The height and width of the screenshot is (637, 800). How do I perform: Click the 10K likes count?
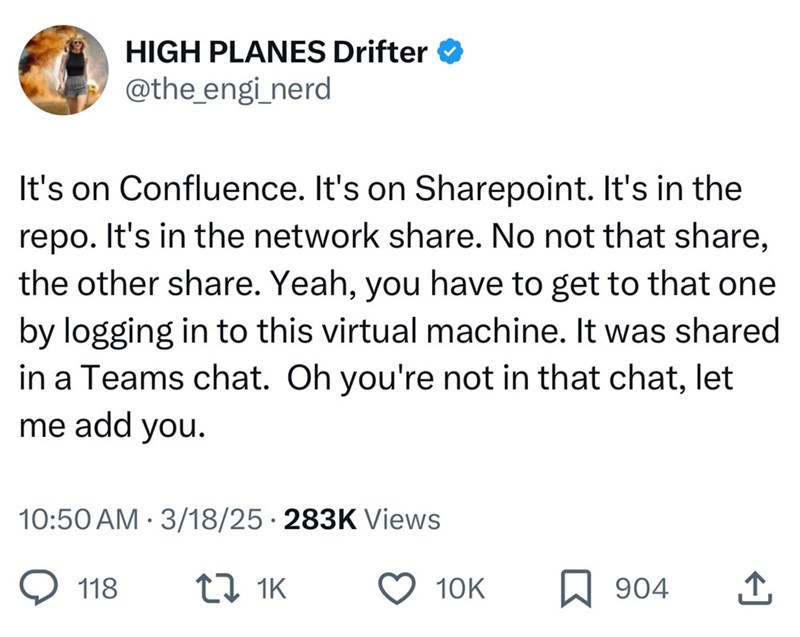pos(460,588)
